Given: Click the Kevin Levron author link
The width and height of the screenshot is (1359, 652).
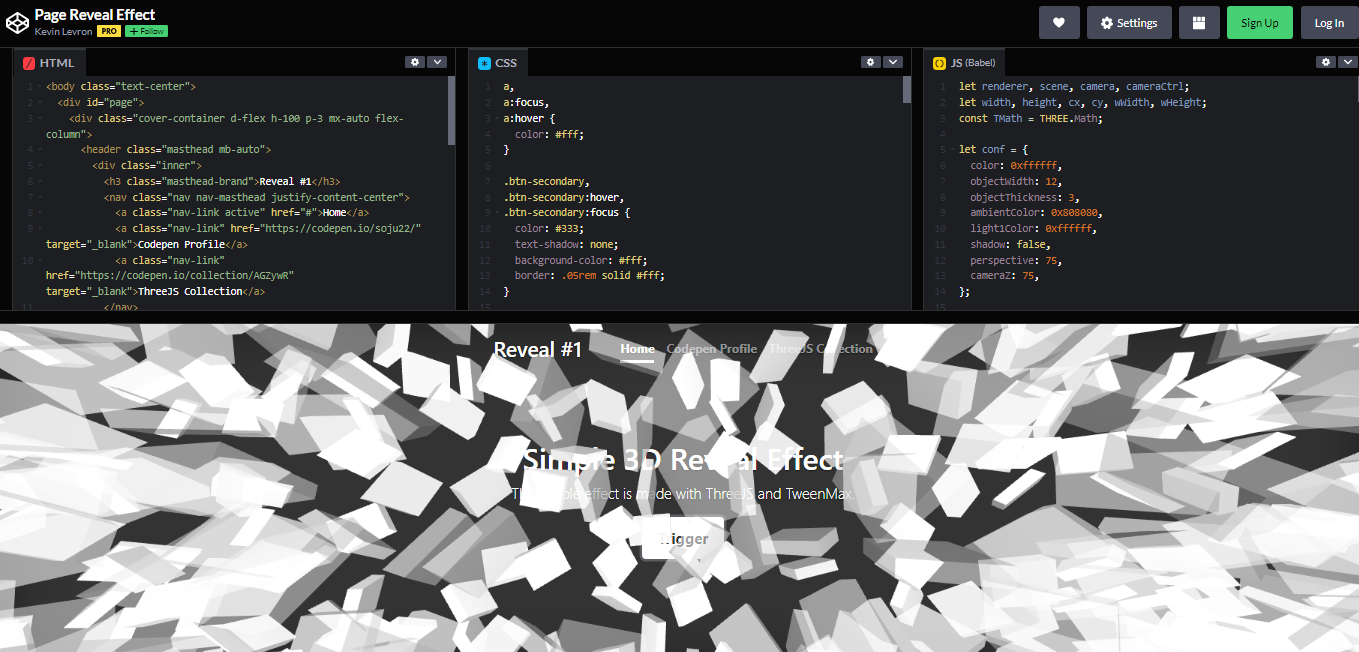Looking at the screenshot, I should point(64,31).
